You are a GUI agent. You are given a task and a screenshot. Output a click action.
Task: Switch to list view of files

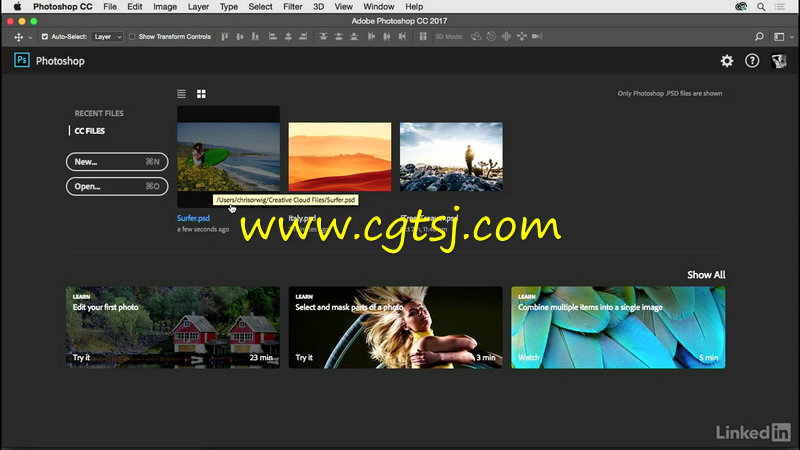tap(181, 94)
